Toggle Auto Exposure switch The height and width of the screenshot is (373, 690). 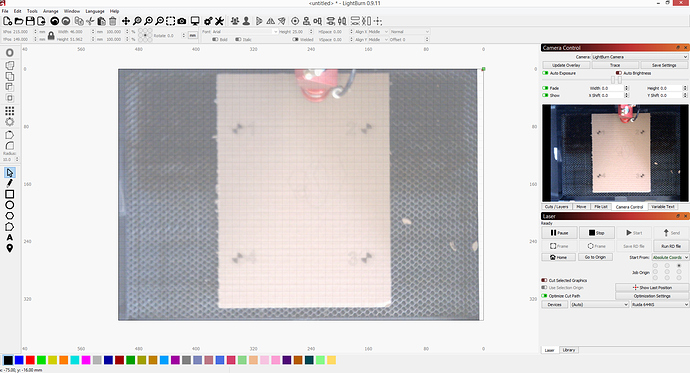point(545,73)
